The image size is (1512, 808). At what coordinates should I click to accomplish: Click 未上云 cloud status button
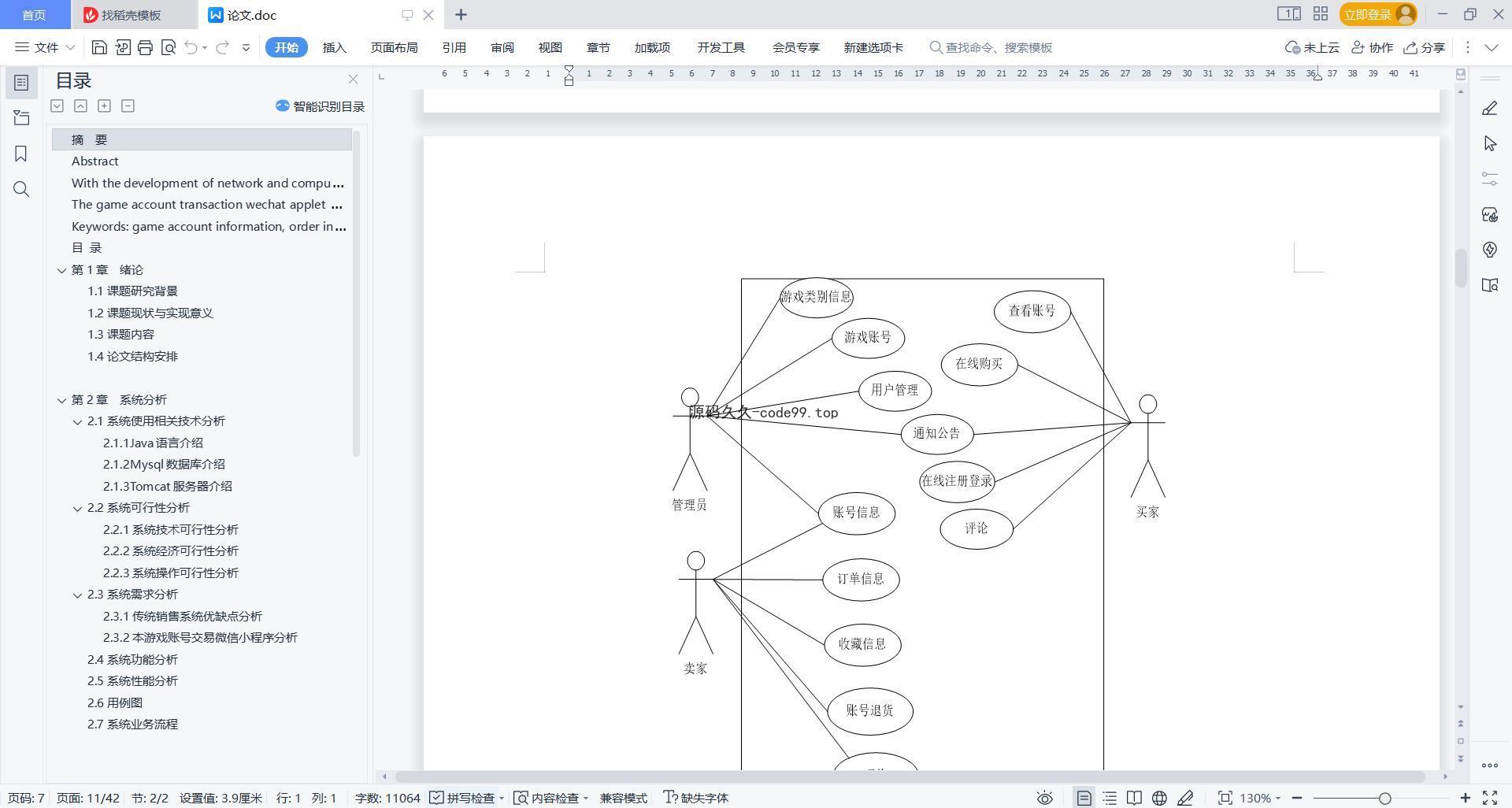tap(1312, 47)
